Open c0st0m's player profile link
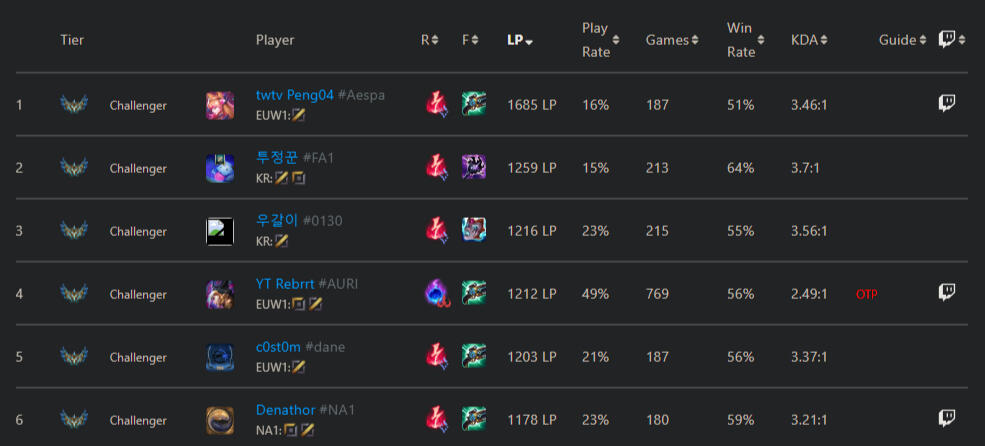The image size is (985, 446). tap(278, 347)
